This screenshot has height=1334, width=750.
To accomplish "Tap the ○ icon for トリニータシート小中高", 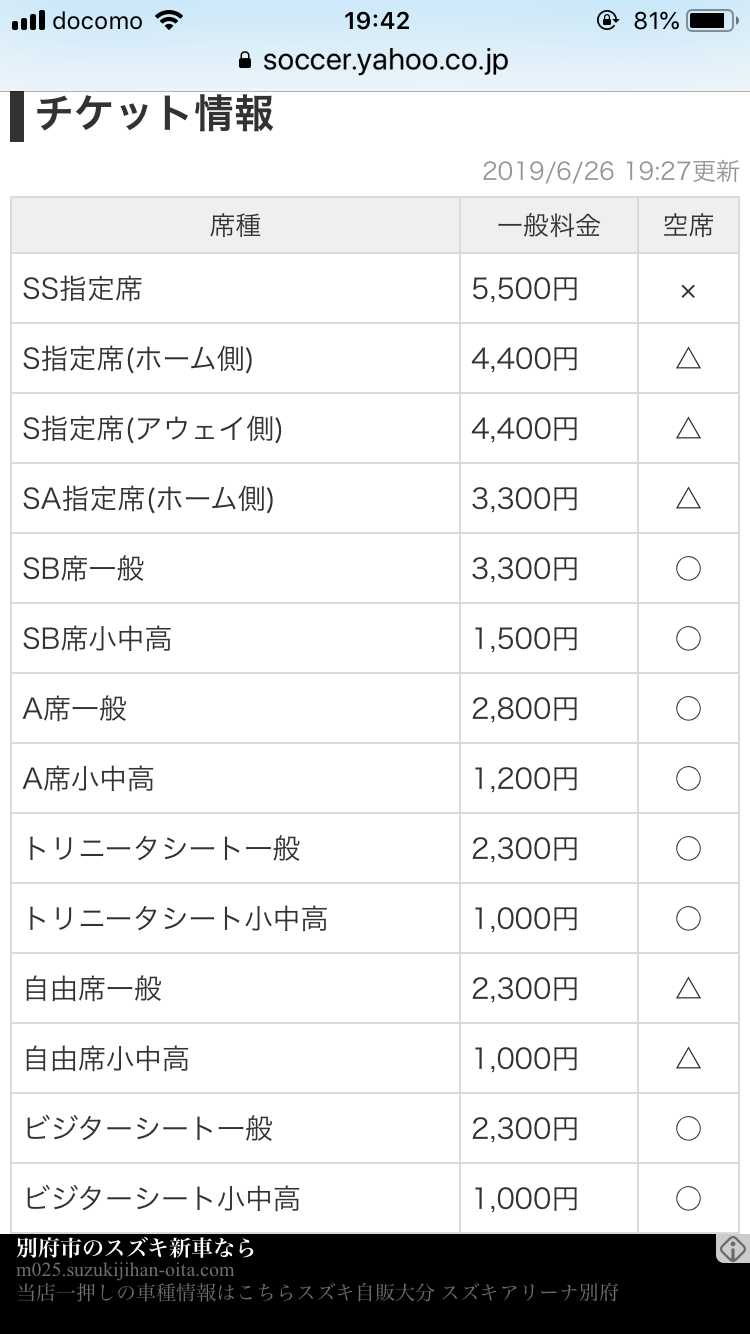I will tap(688, 919).
